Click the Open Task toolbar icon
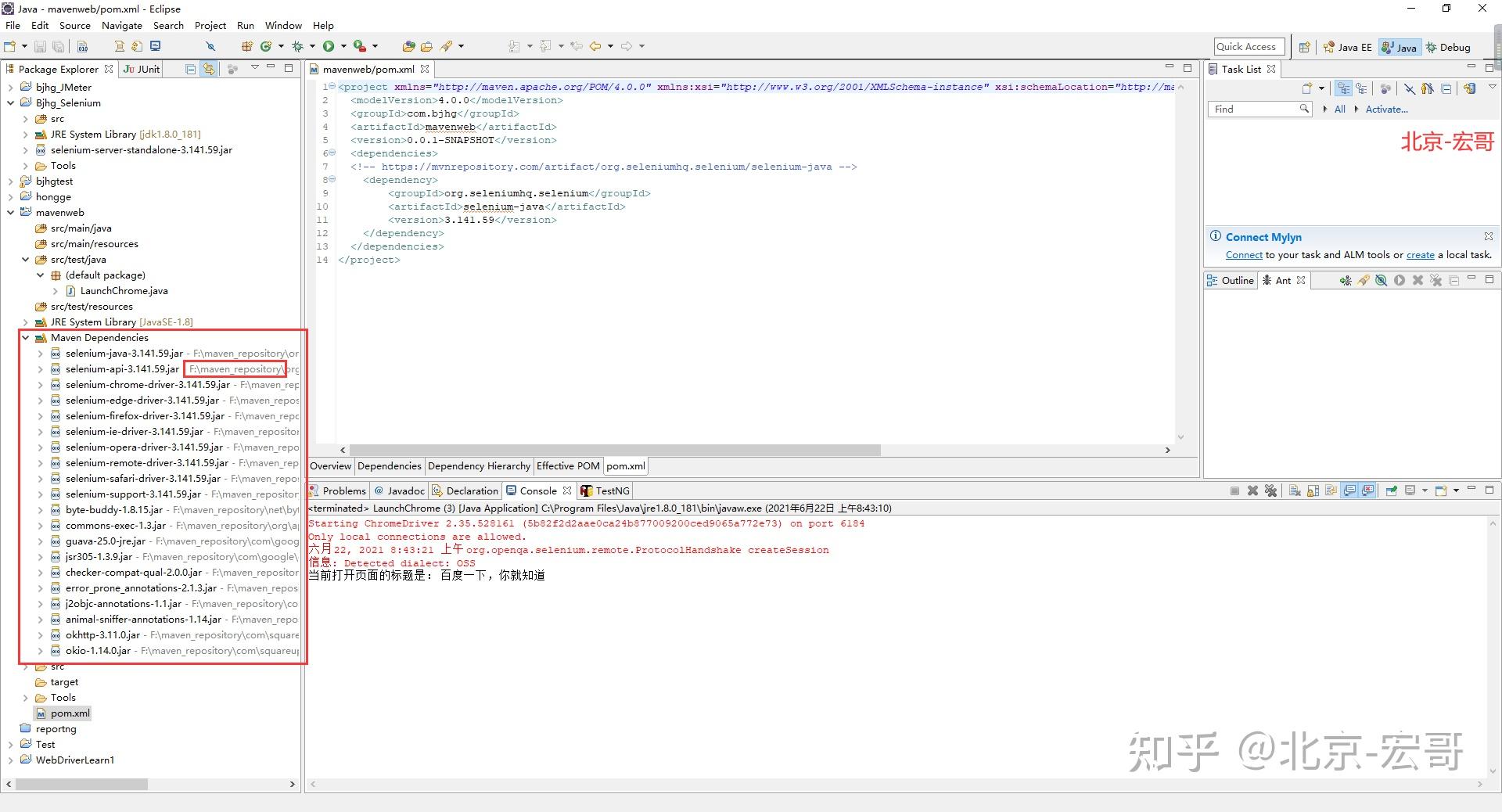The image size is (1502, 812). pyautogui.click(x=426, y=47)
